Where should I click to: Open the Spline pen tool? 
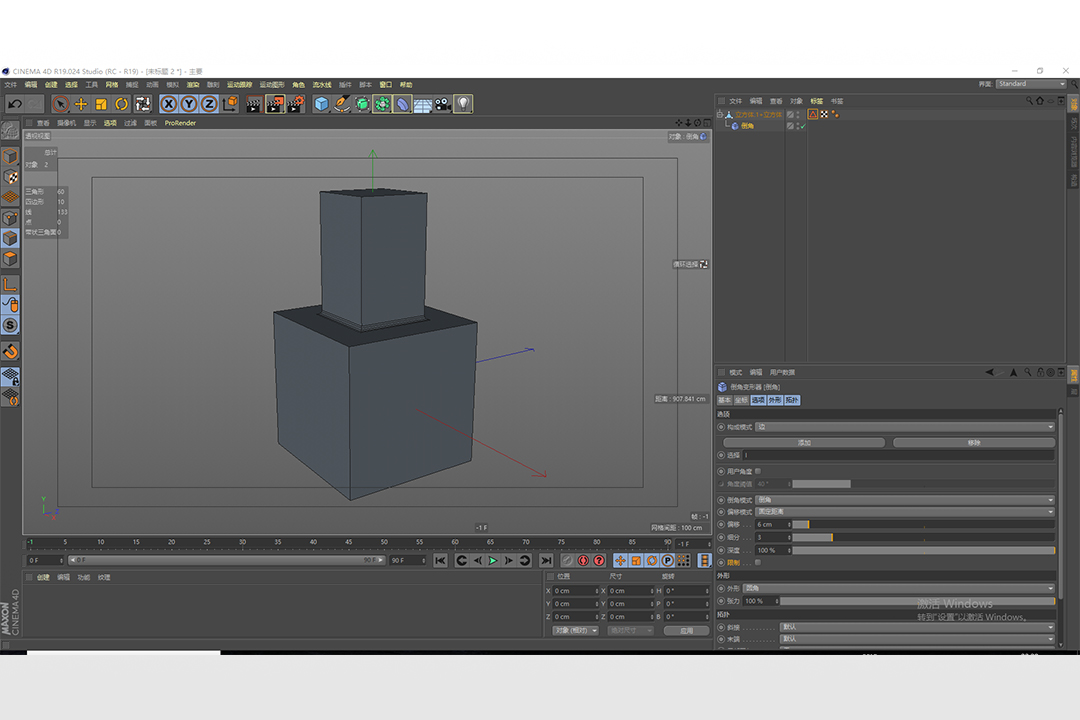(342, 104)
